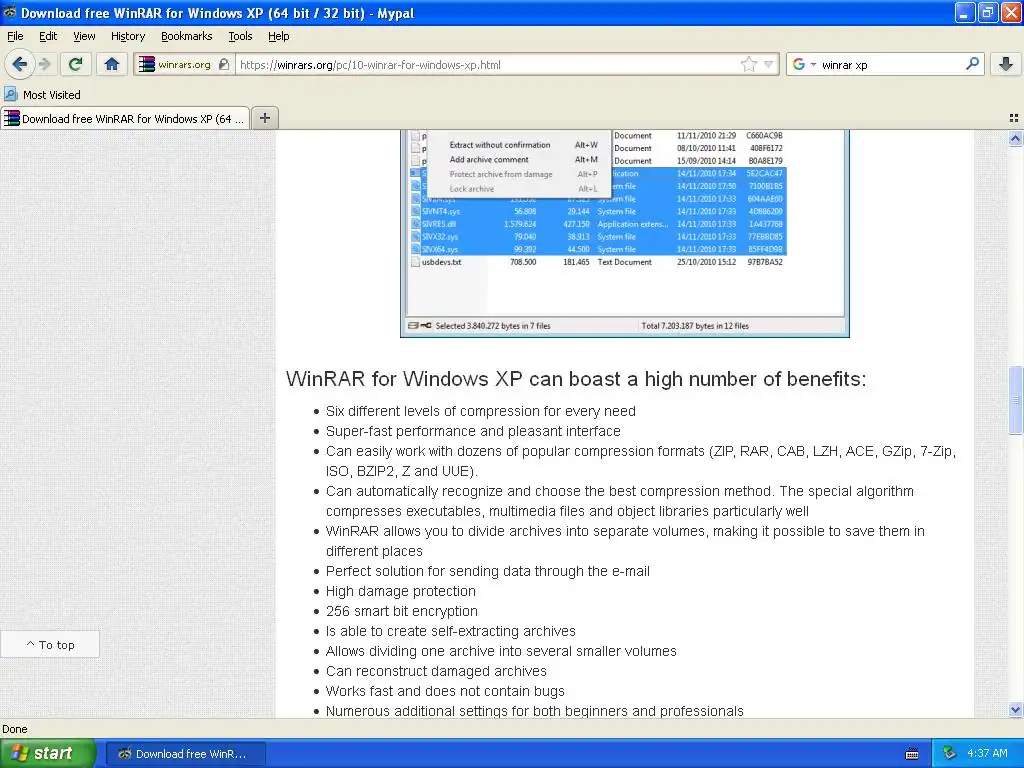Image resolution: width=1024 pixels, height=768 pixels.
Task: Click 'Allows dividing one archive' bullet
Action: [x=501, y=651]
